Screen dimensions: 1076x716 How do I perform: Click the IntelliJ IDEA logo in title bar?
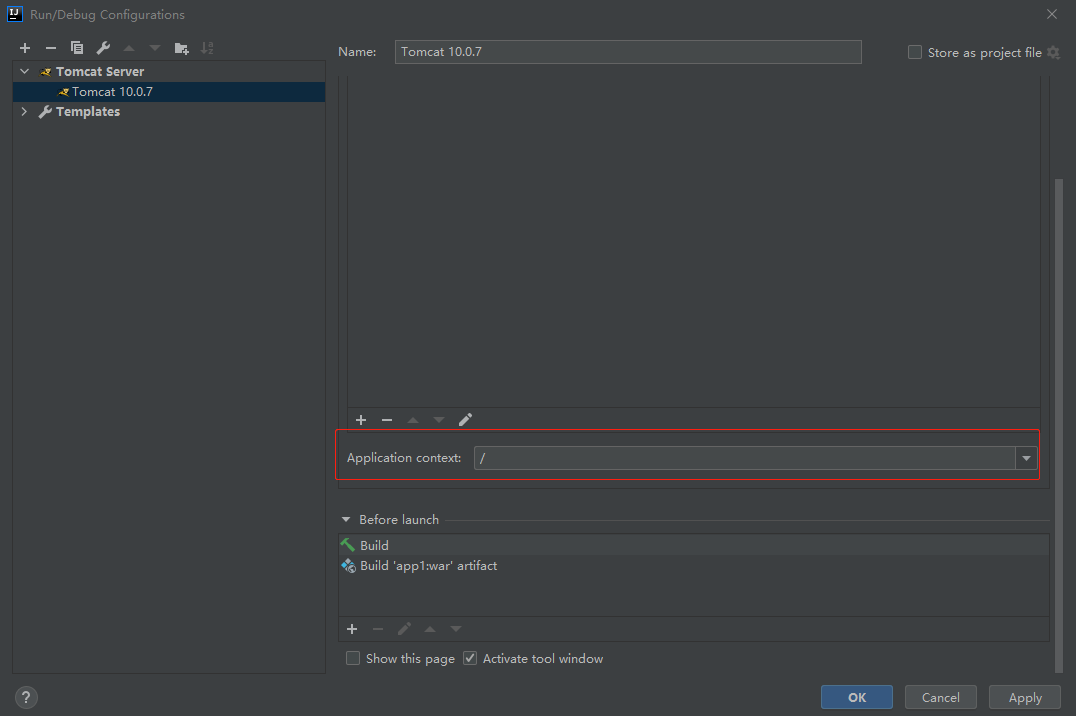(x=14, y=14)
